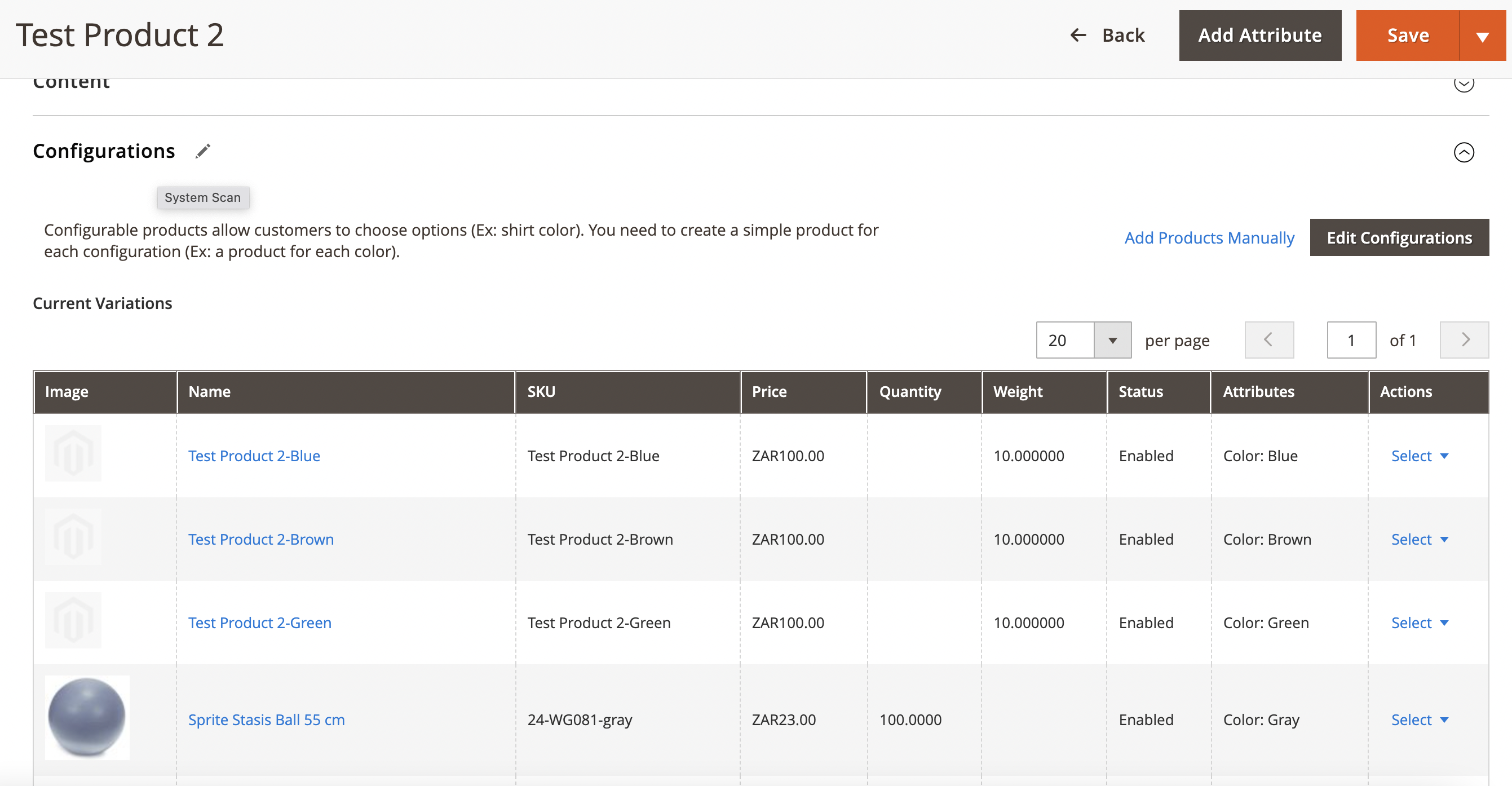The height and width of the screenshot is (786, 1512).
Task: Click the placeholder image for Test Product 2-Blue
Action: (73, 453)
